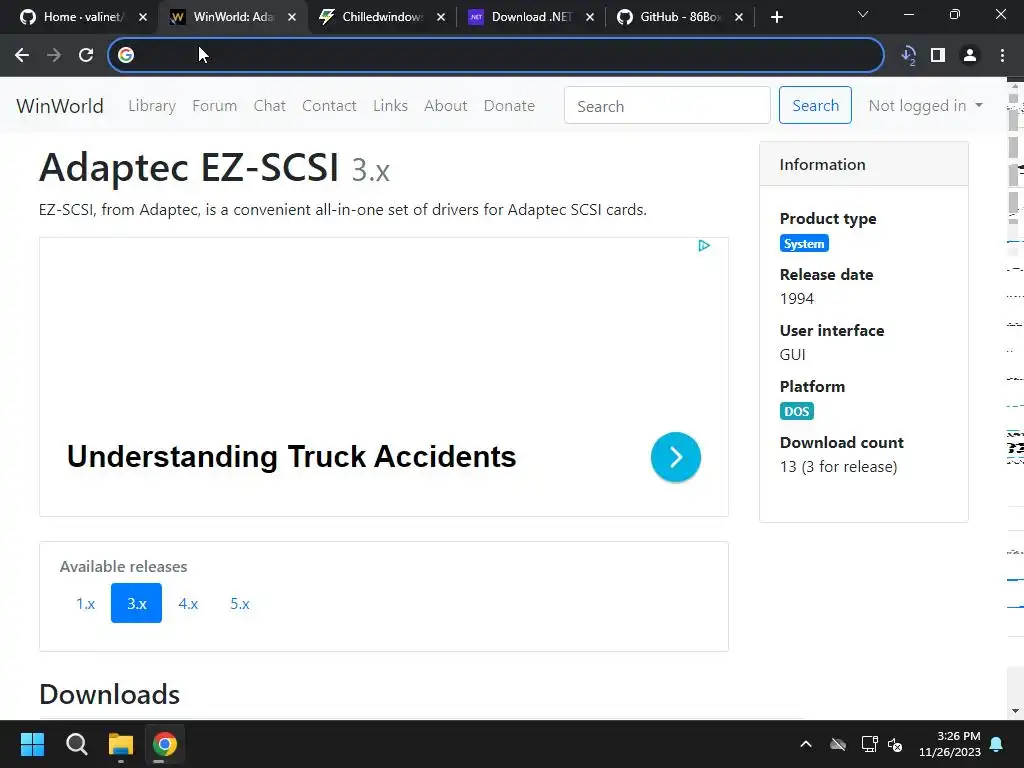Click the '1994' release date value

coord(797,299)
